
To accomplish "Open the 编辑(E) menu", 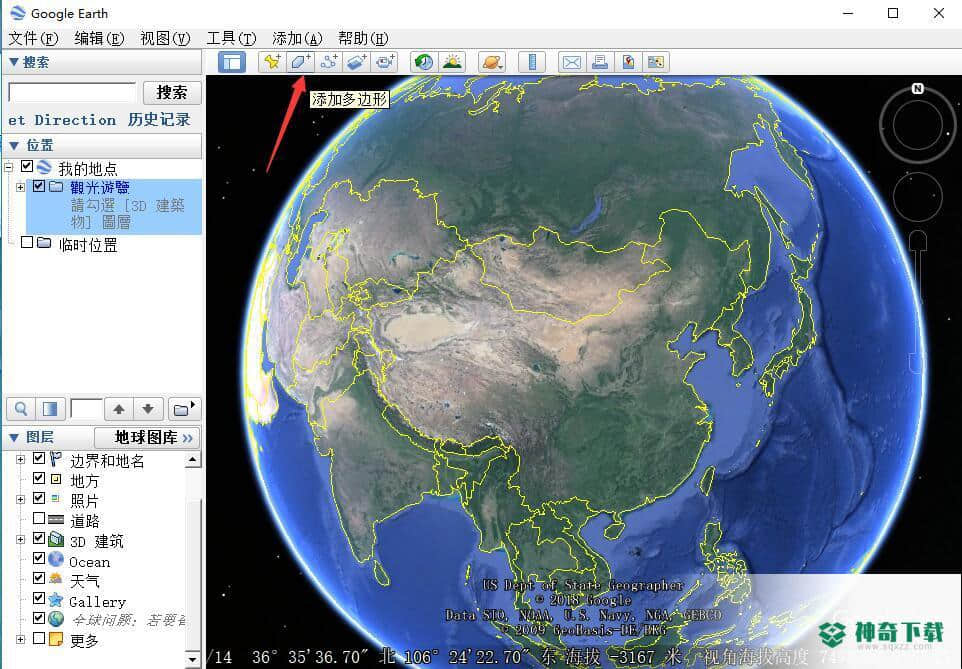I will coord(99,39).
